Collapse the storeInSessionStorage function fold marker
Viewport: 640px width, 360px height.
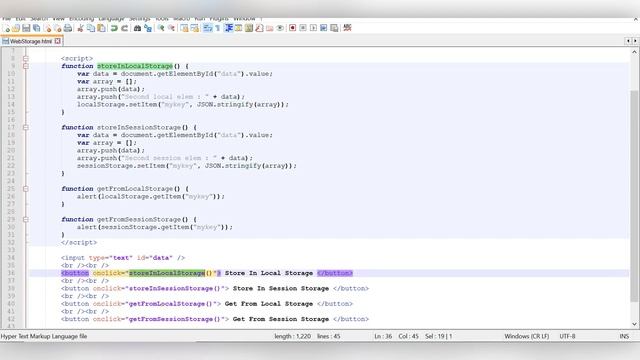point(26,127)
